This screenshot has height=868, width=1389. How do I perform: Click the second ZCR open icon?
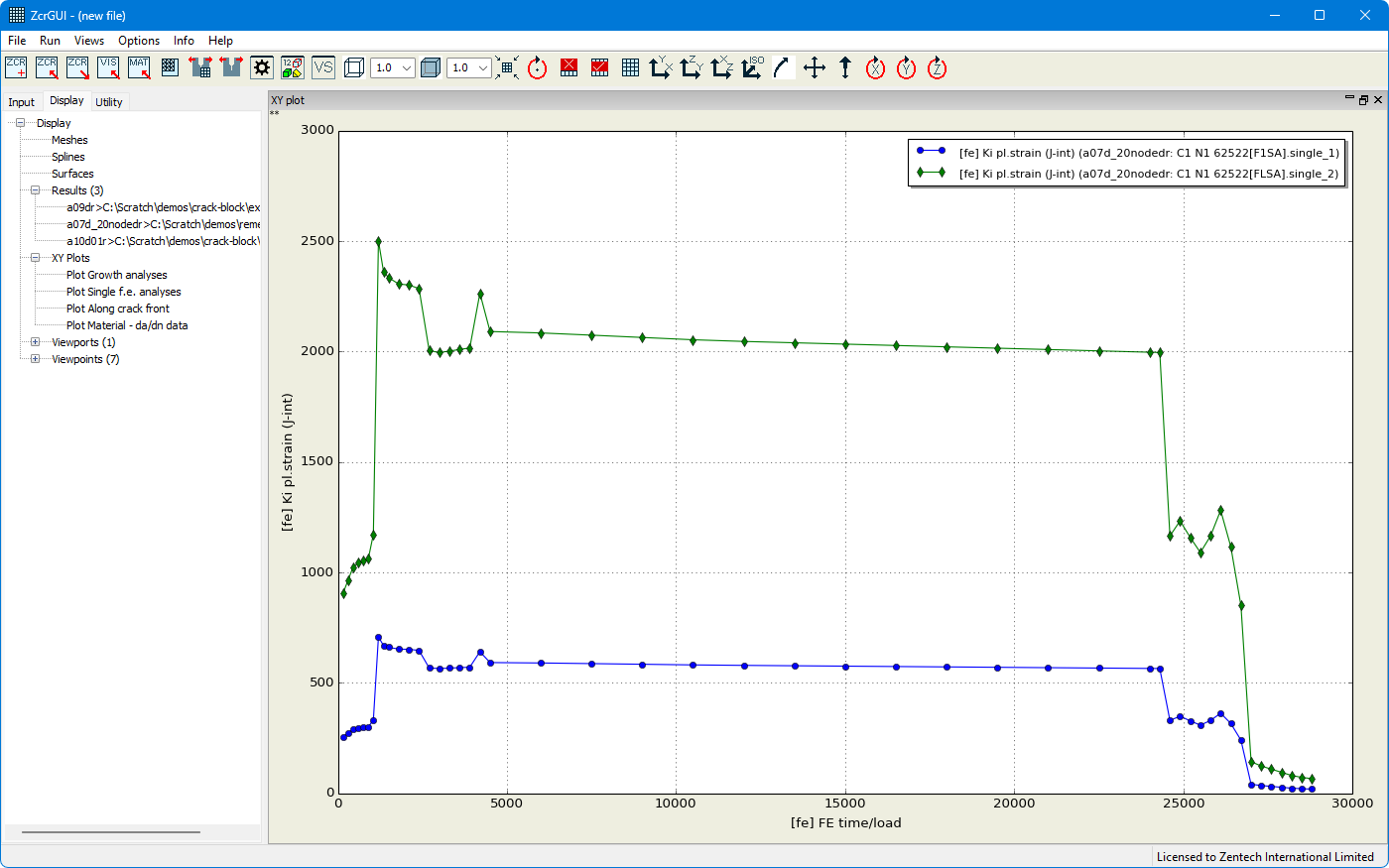(x=47, y=67)
